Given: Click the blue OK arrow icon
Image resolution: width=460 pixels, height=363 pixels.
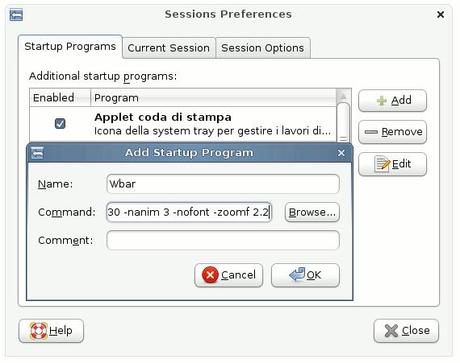Looking at the screenshot, I should (x=296, y=275).
